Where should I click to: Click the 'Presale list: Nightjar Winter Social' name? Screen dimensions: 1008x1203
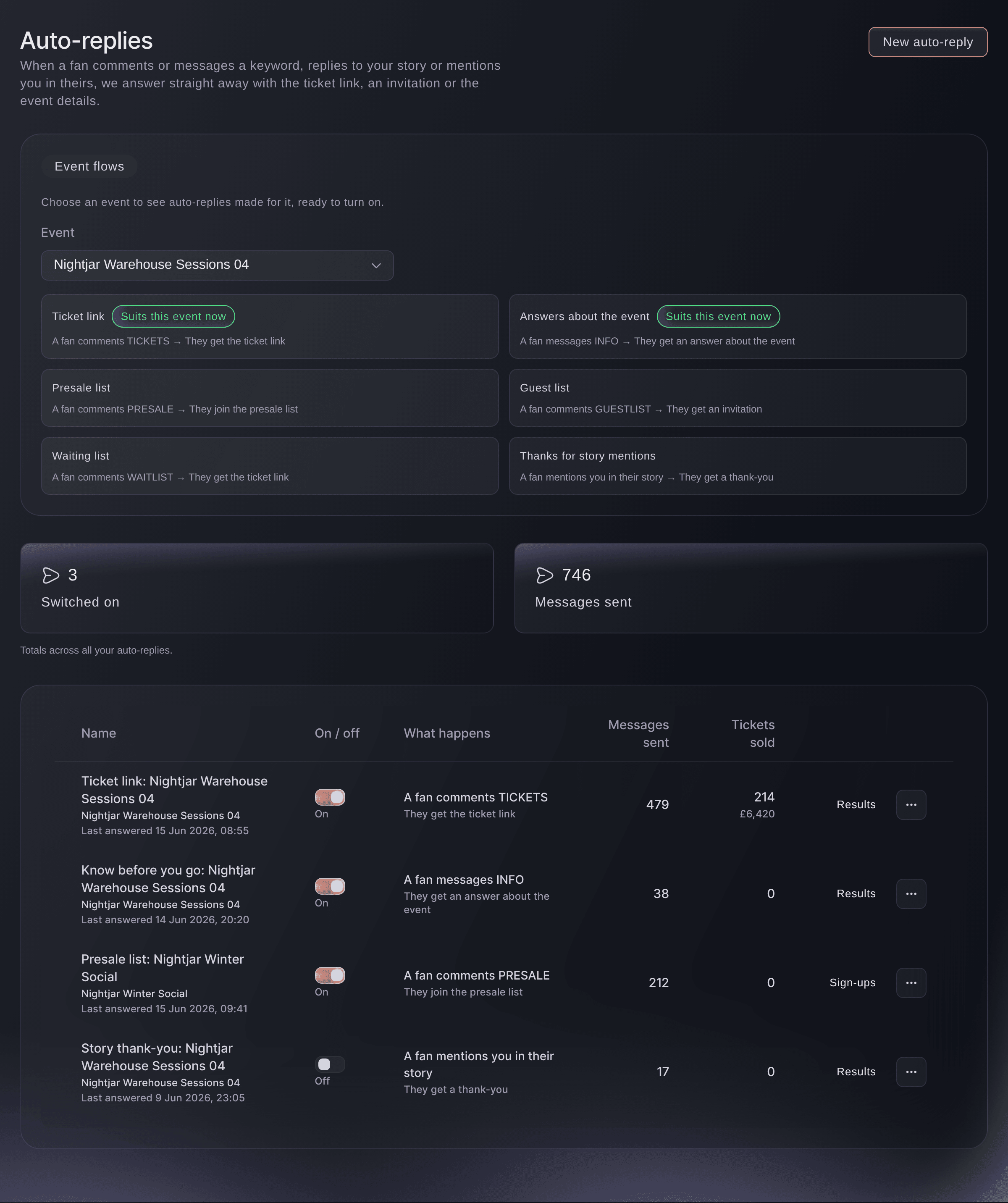(x=162, y=967)
